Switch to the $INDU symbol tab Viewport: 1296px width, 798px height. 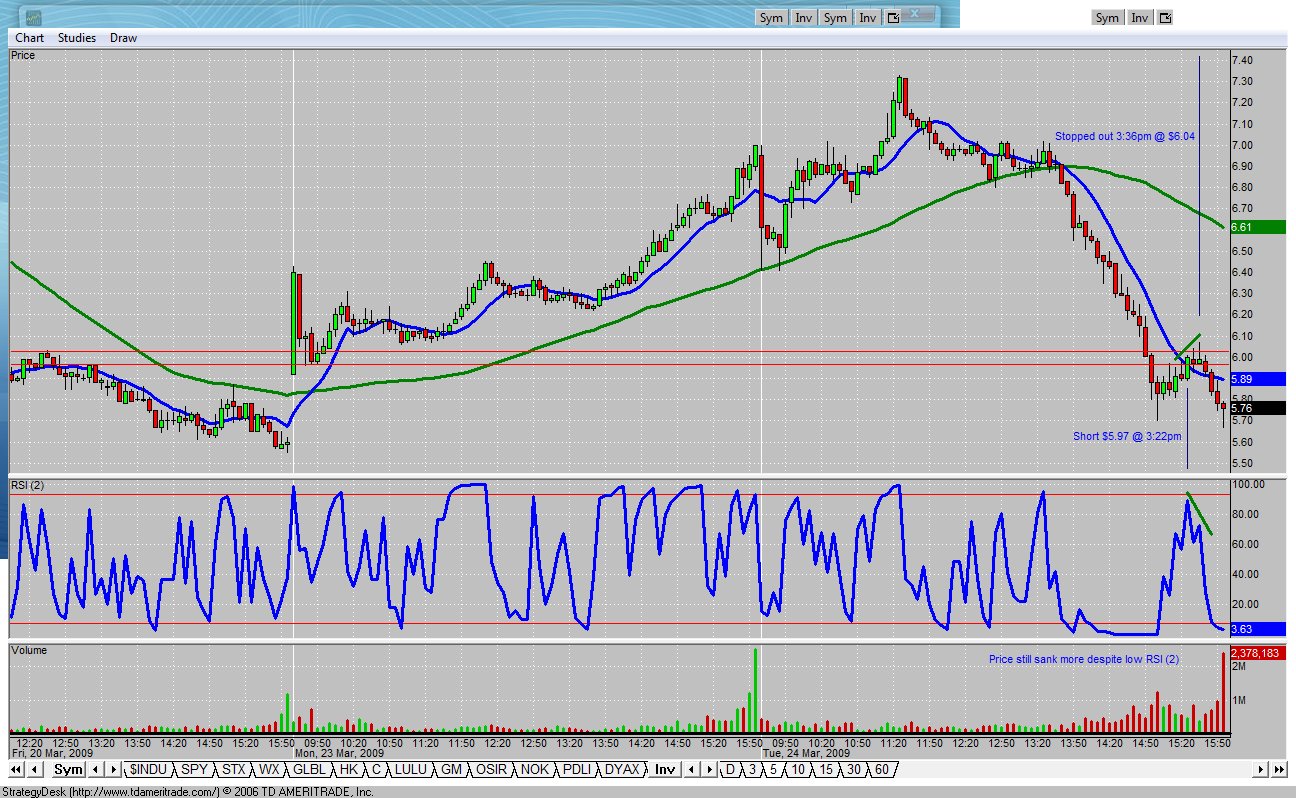[x=148, y=769]
